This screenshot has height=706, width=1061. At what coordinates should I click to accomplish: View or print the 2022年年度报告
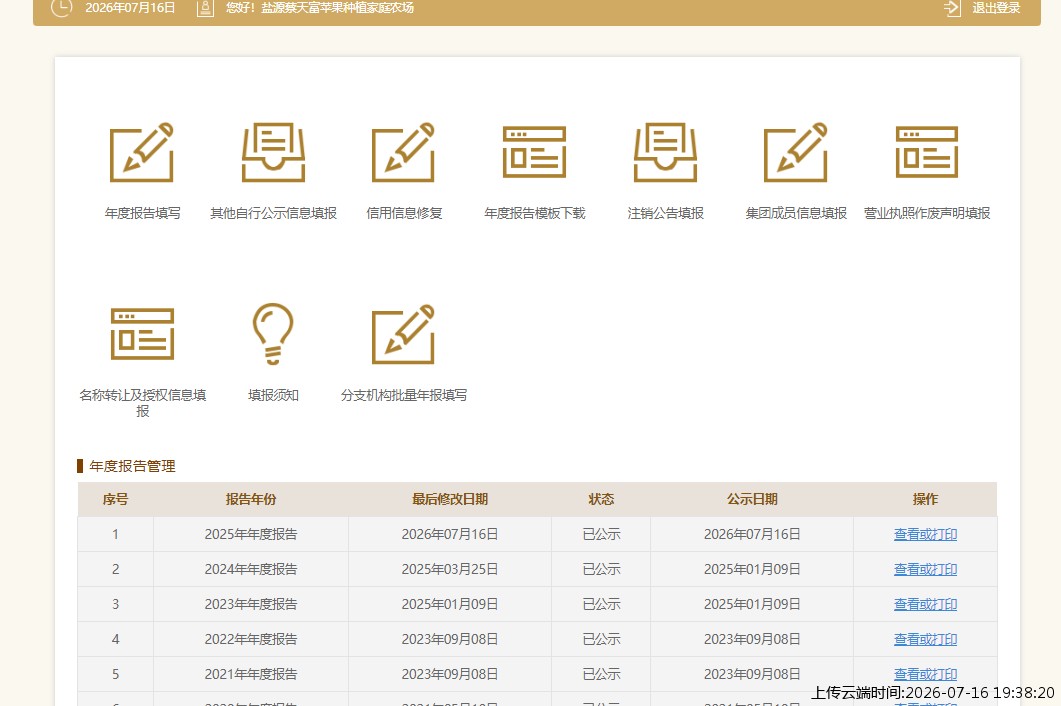tap(925, 639)
